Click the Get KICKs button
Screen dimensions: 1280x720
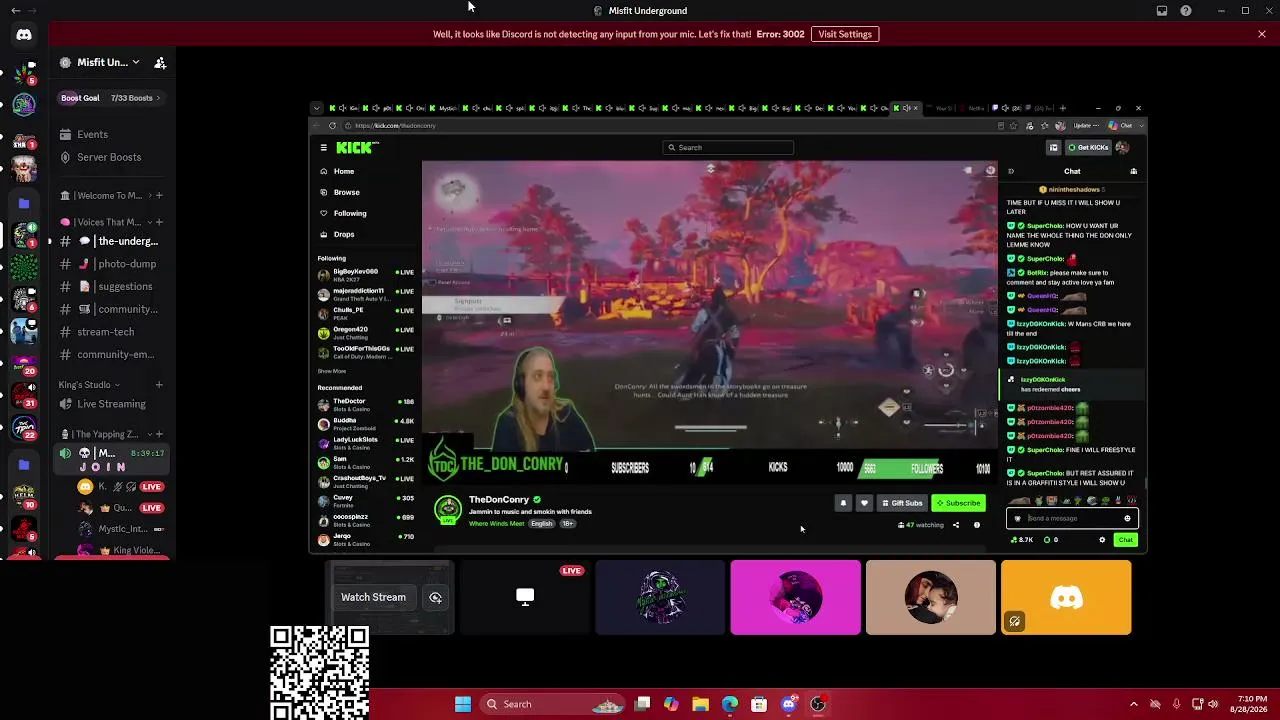[1089, 148]
